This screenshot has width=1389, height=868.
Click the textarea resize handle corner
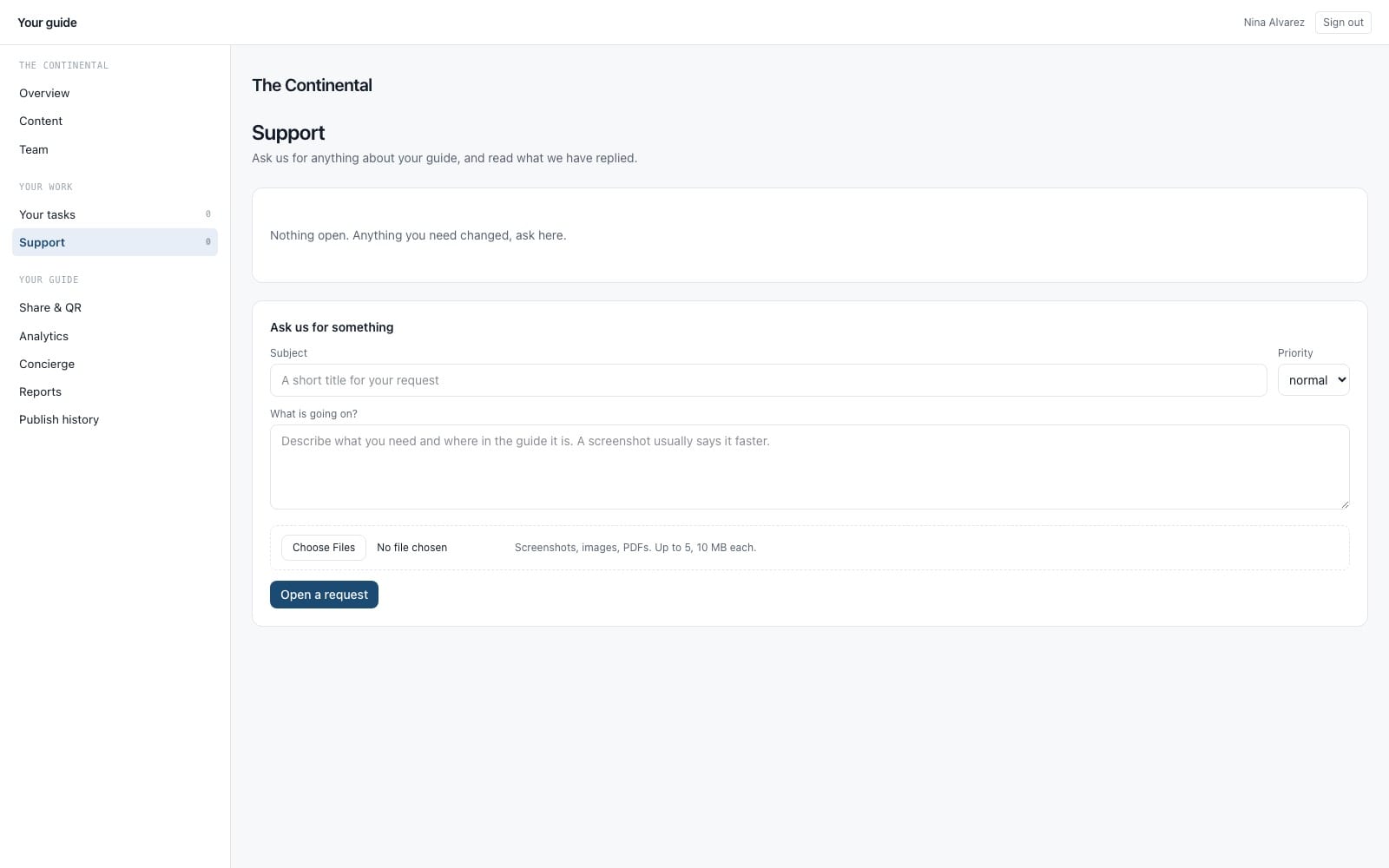(x=1344, y=503)
